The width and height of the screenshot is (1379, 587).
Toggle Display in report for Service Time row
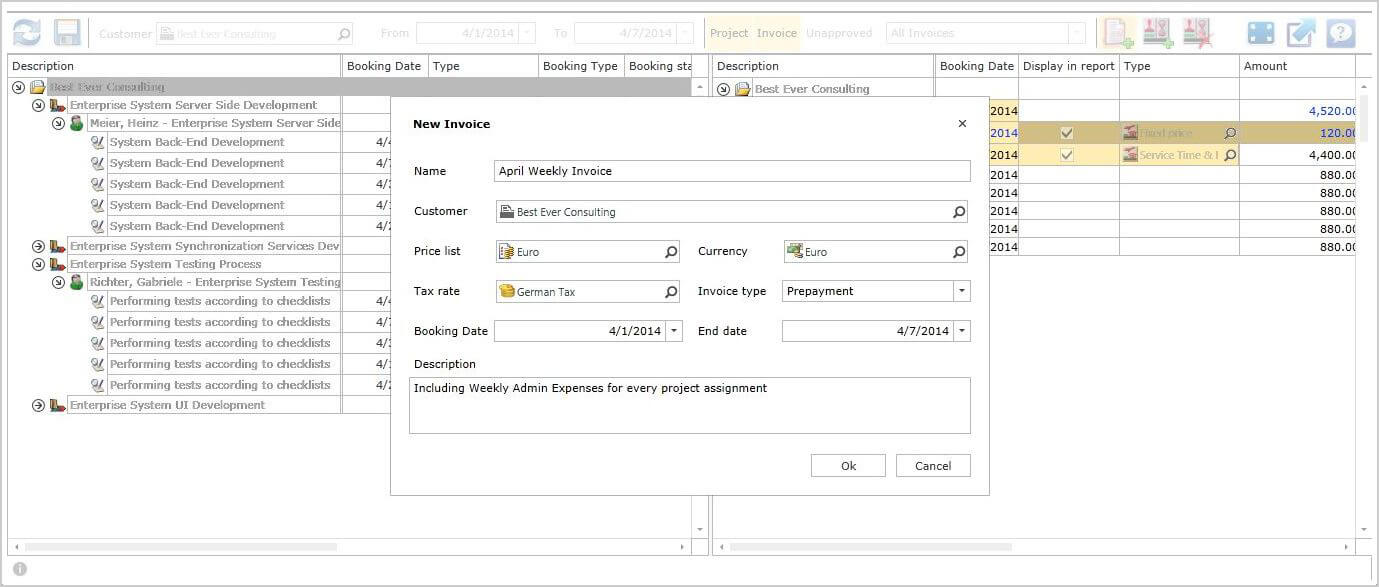point(1067,155)
